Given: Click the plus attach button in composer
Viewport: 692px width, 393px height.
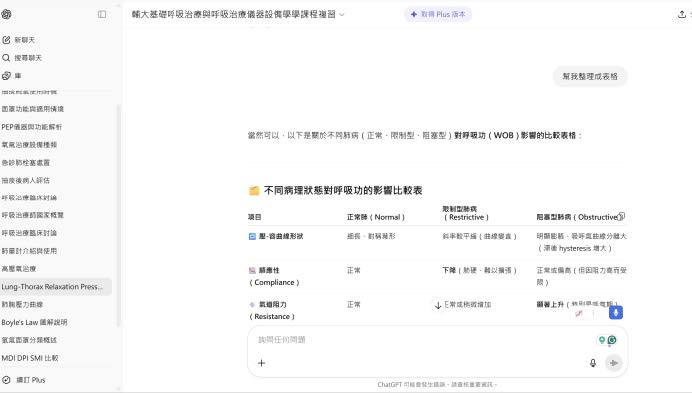Looking at the screenshot, I should click(261, 363).
